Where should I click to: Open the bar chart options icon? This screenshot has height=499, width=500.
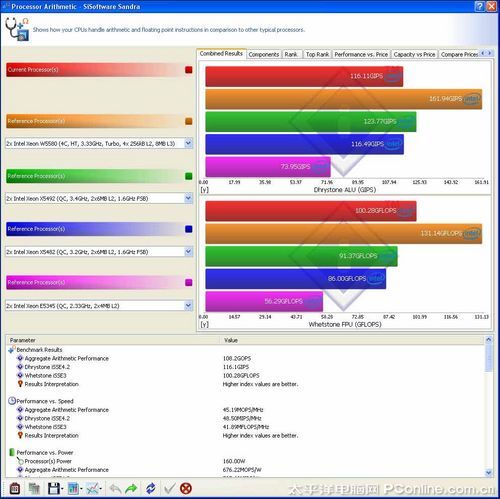[73, 489]
